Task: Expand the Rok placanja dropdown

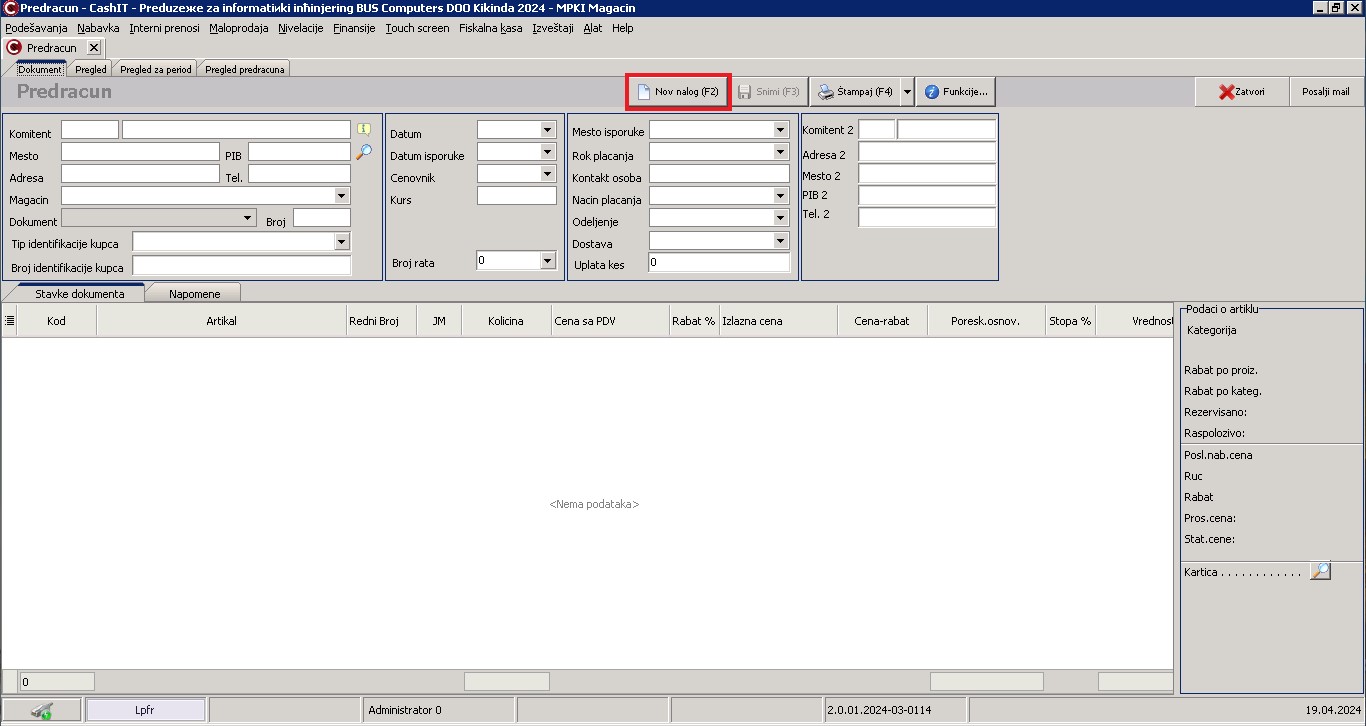Action: pyautogui.click(x=781, y=152)
